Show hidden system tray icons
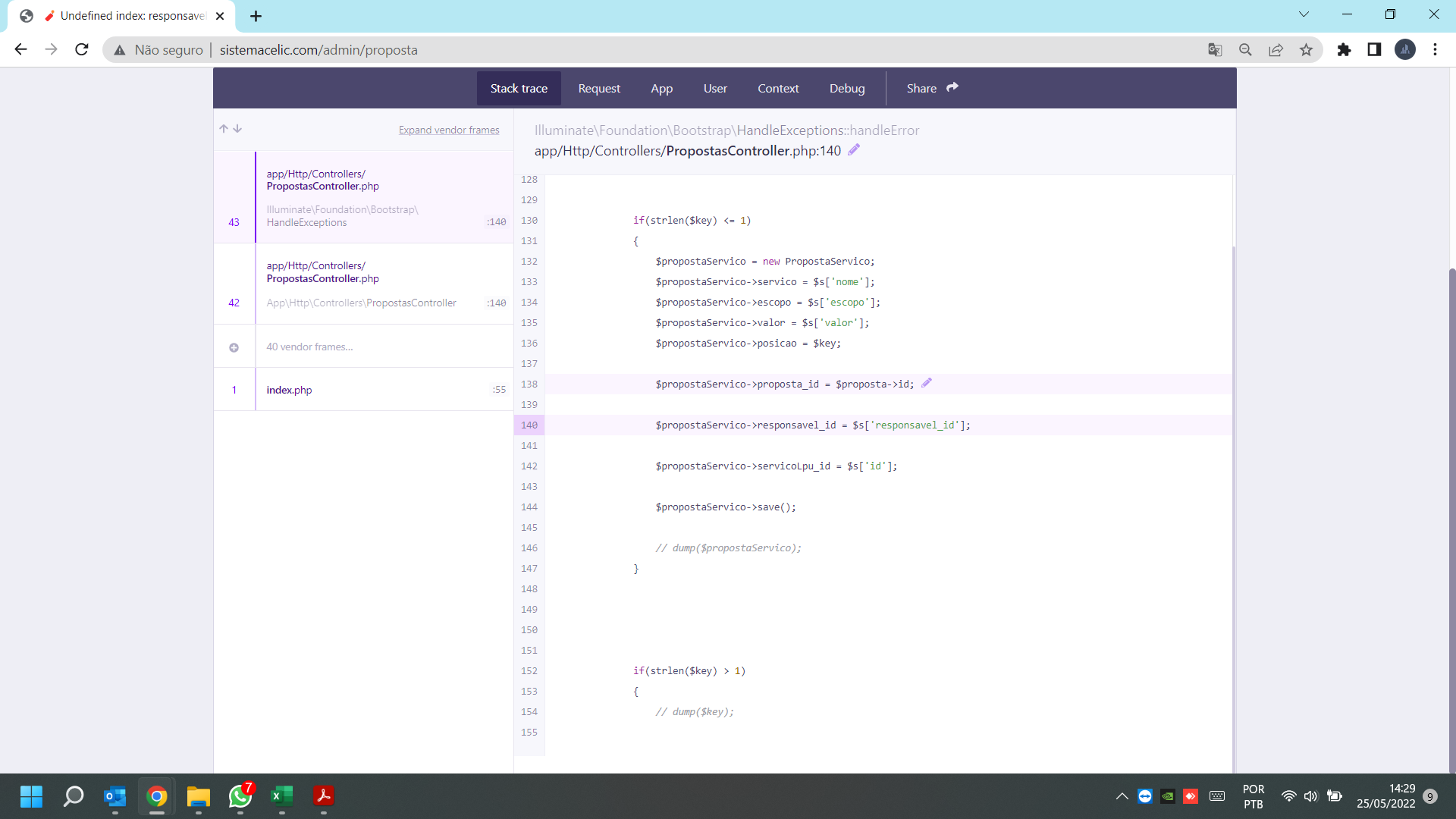Screen dimensions: 1456x819 click(1122, 796)
